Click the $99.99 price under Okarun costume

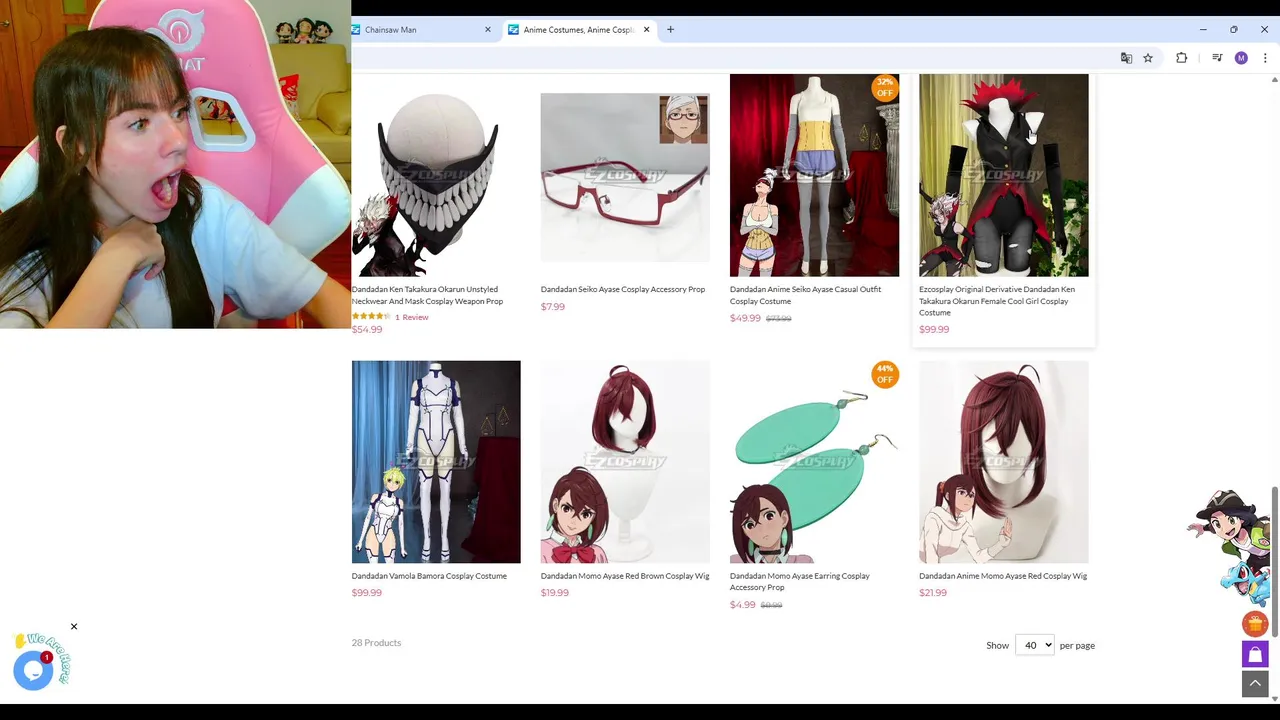(x=934, y=330)
